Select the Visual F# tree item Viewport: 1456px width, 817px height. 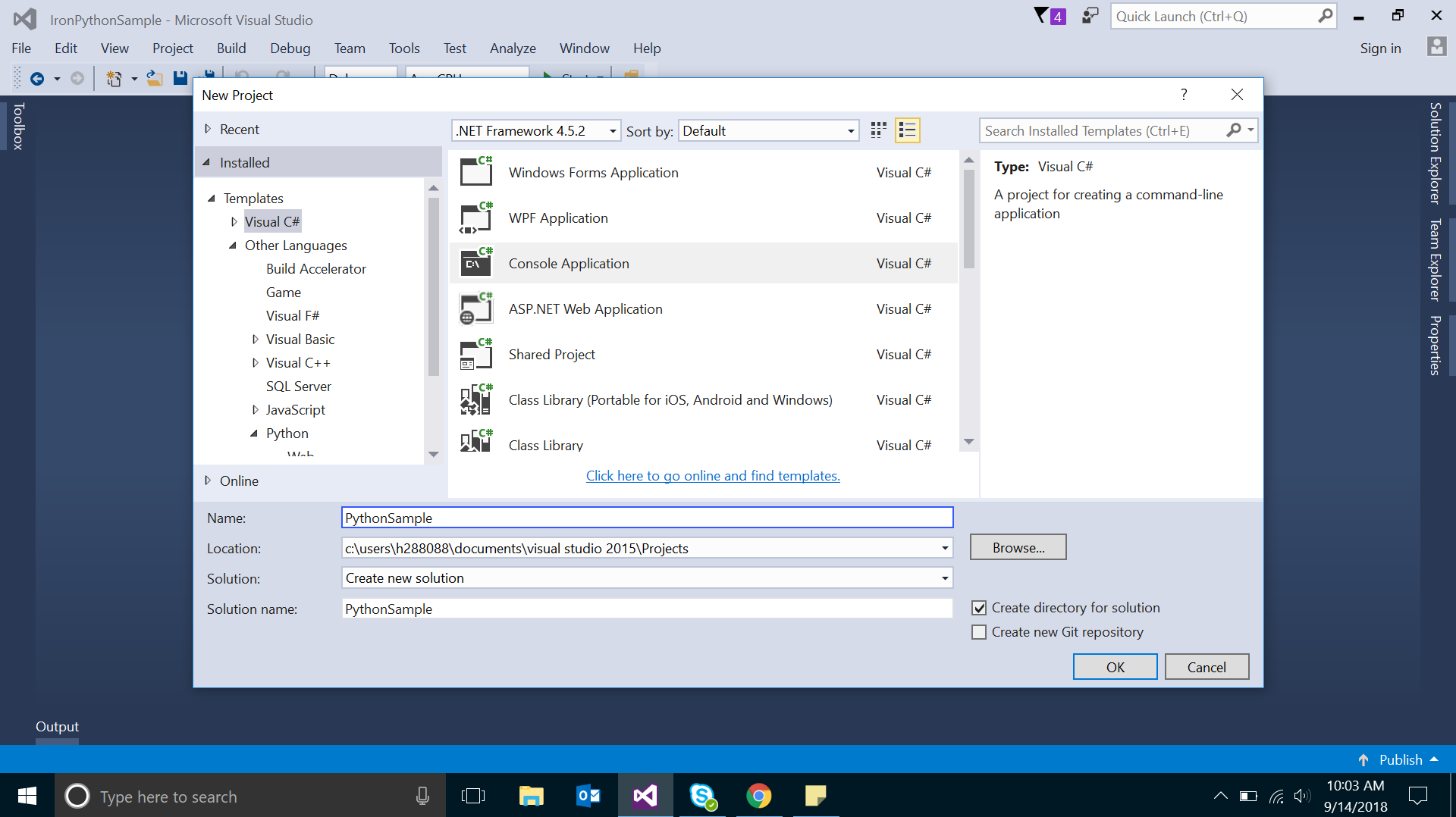coord(293,315)
